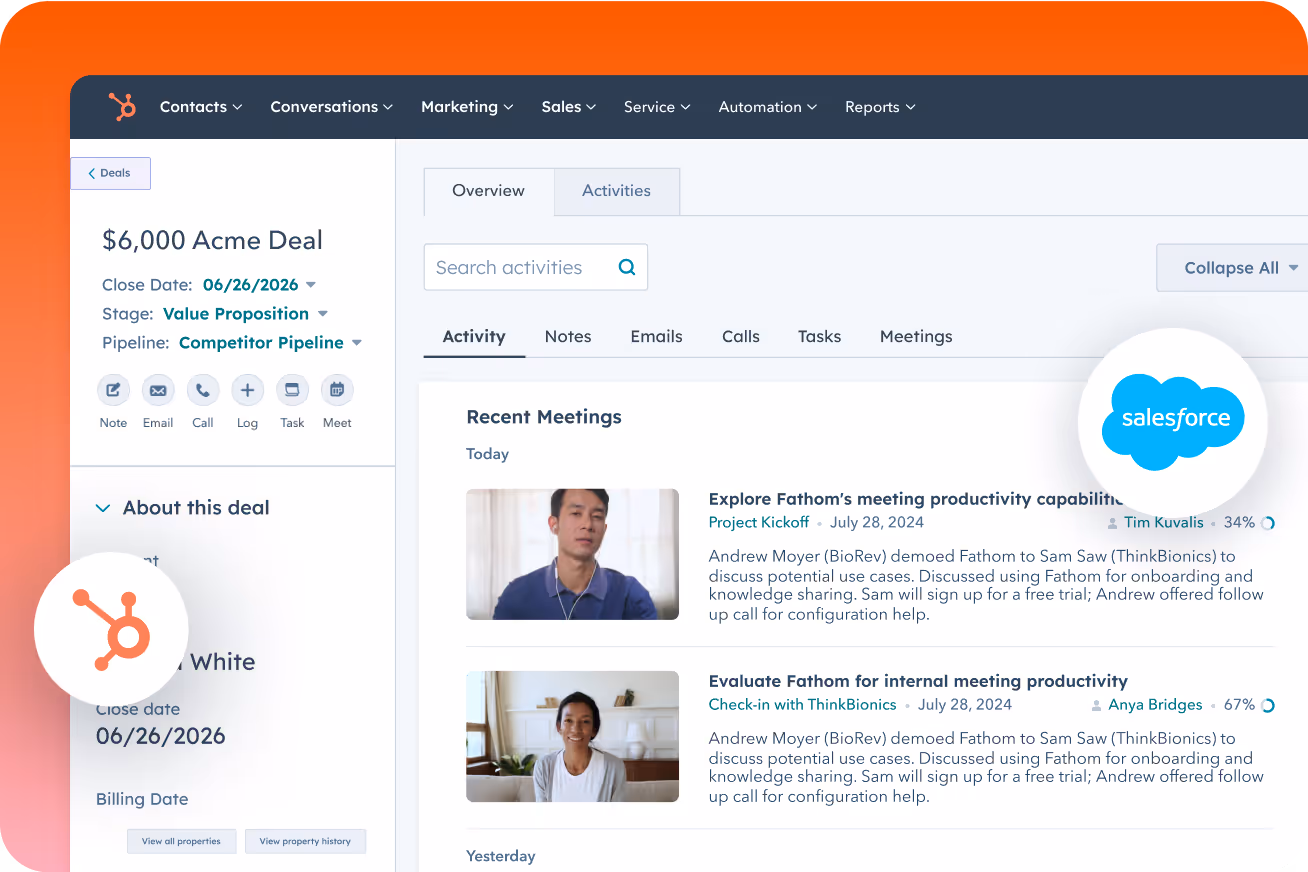Viewport: 1308px width, 872px height.
Task: Click the $6,000 Acme Deal title
Action: point(212,240)
